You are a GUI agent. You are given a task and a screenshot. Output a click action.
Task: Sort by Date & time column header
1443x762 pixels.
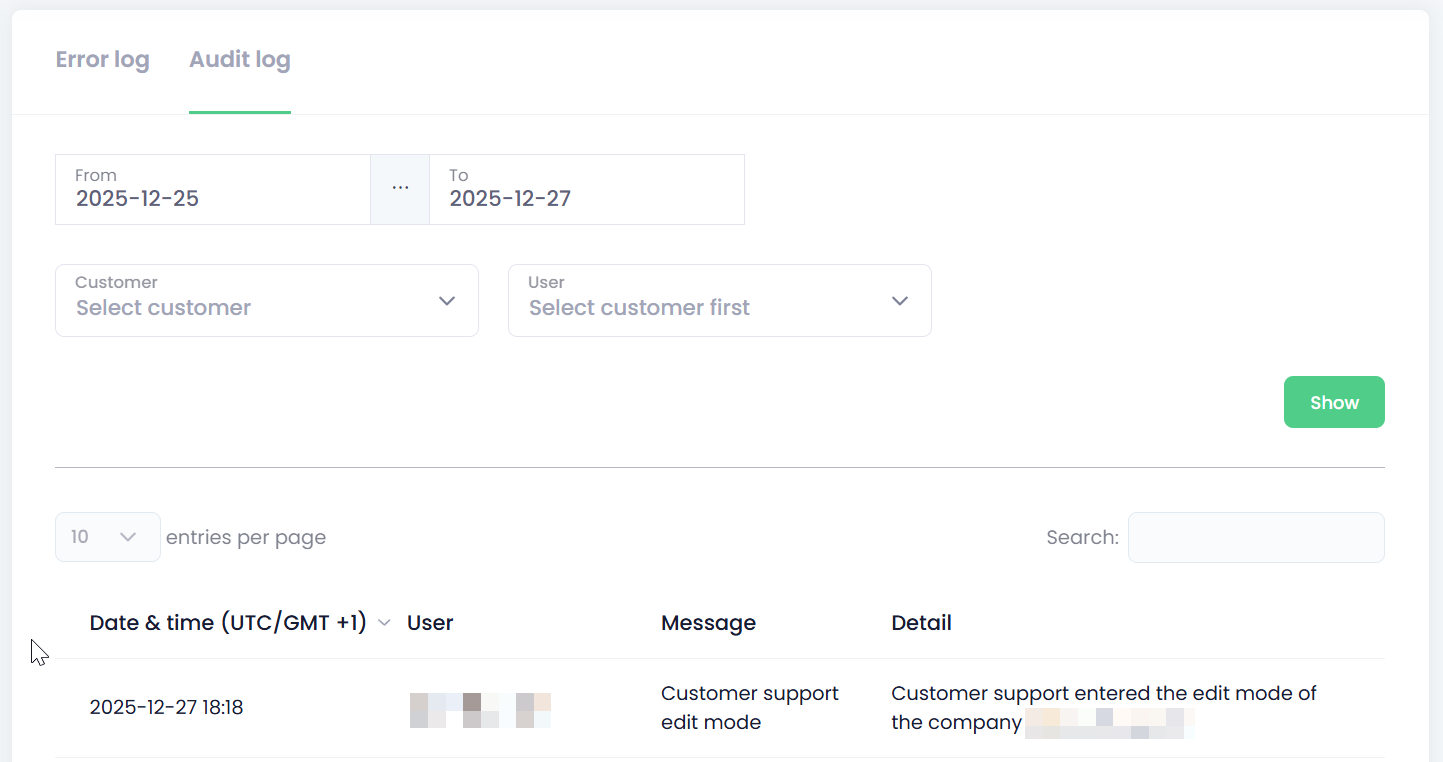tap(228, 623)
